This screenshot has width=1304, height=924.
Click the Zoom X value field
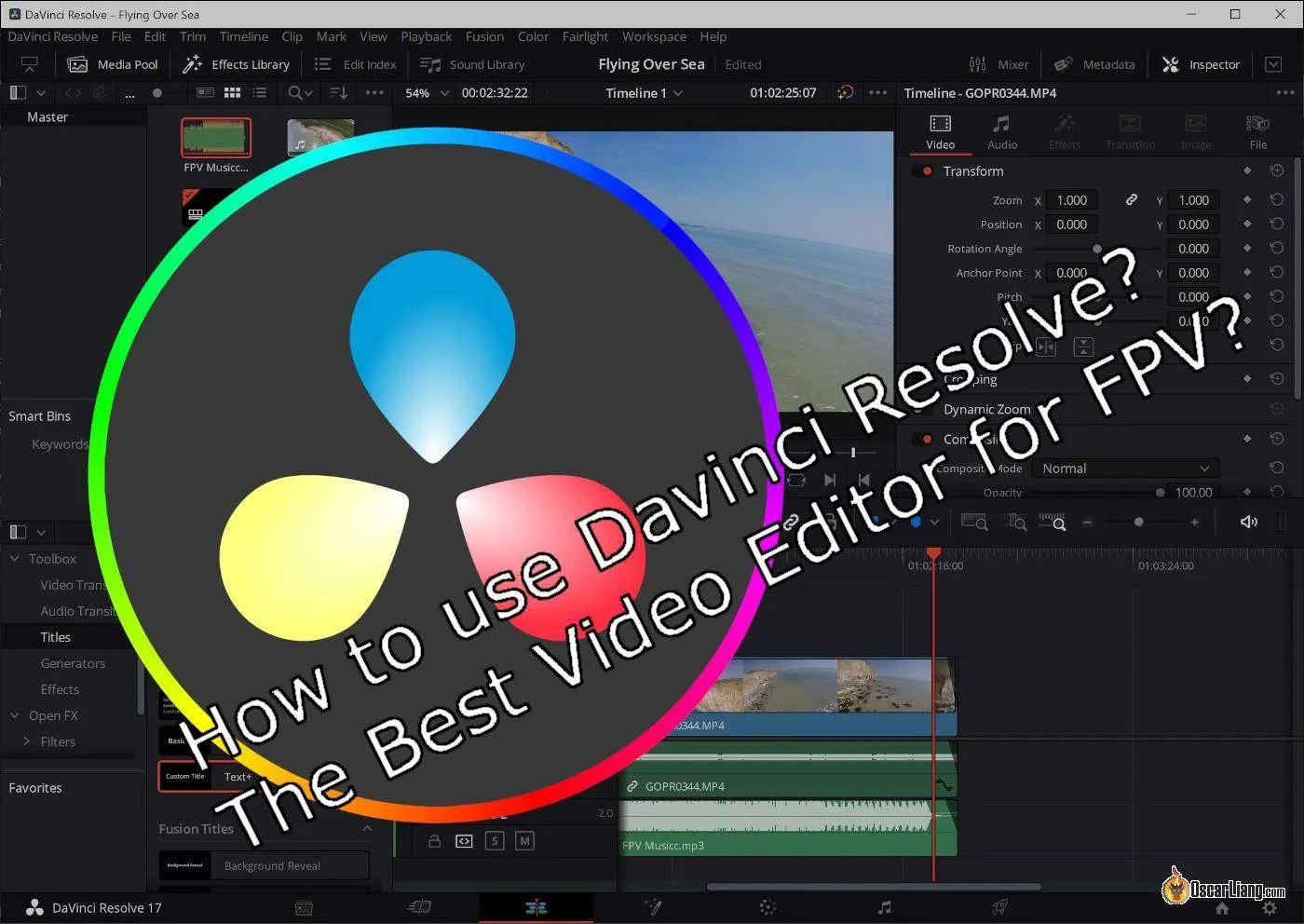click(x=1071, y=200)
